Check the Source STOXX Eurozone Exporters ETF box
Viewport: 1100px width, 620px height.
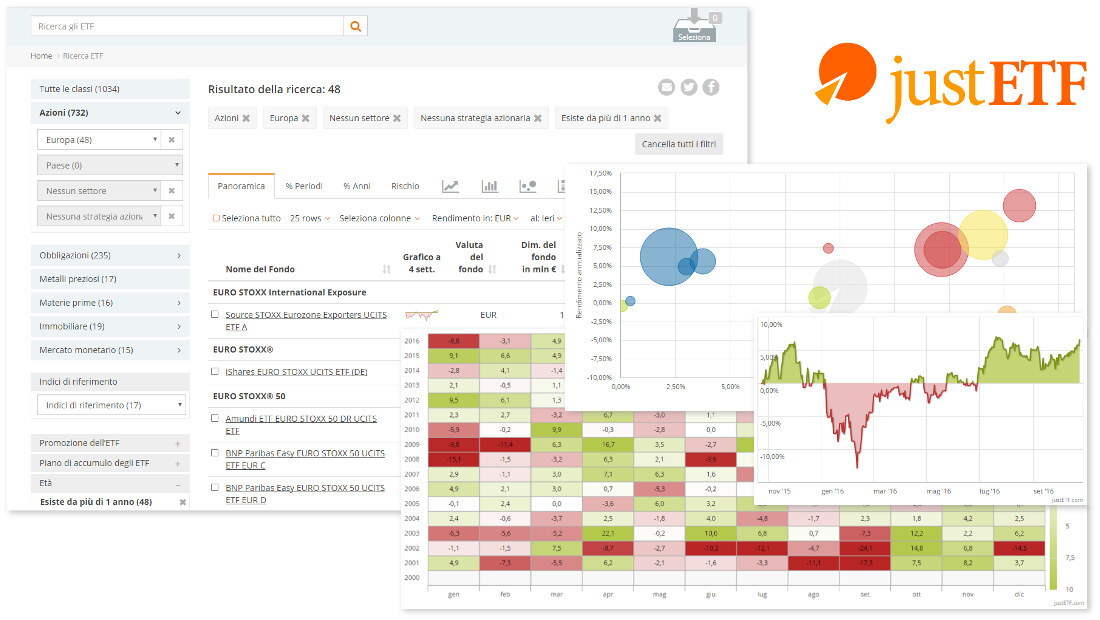click(x=215, y=314)
